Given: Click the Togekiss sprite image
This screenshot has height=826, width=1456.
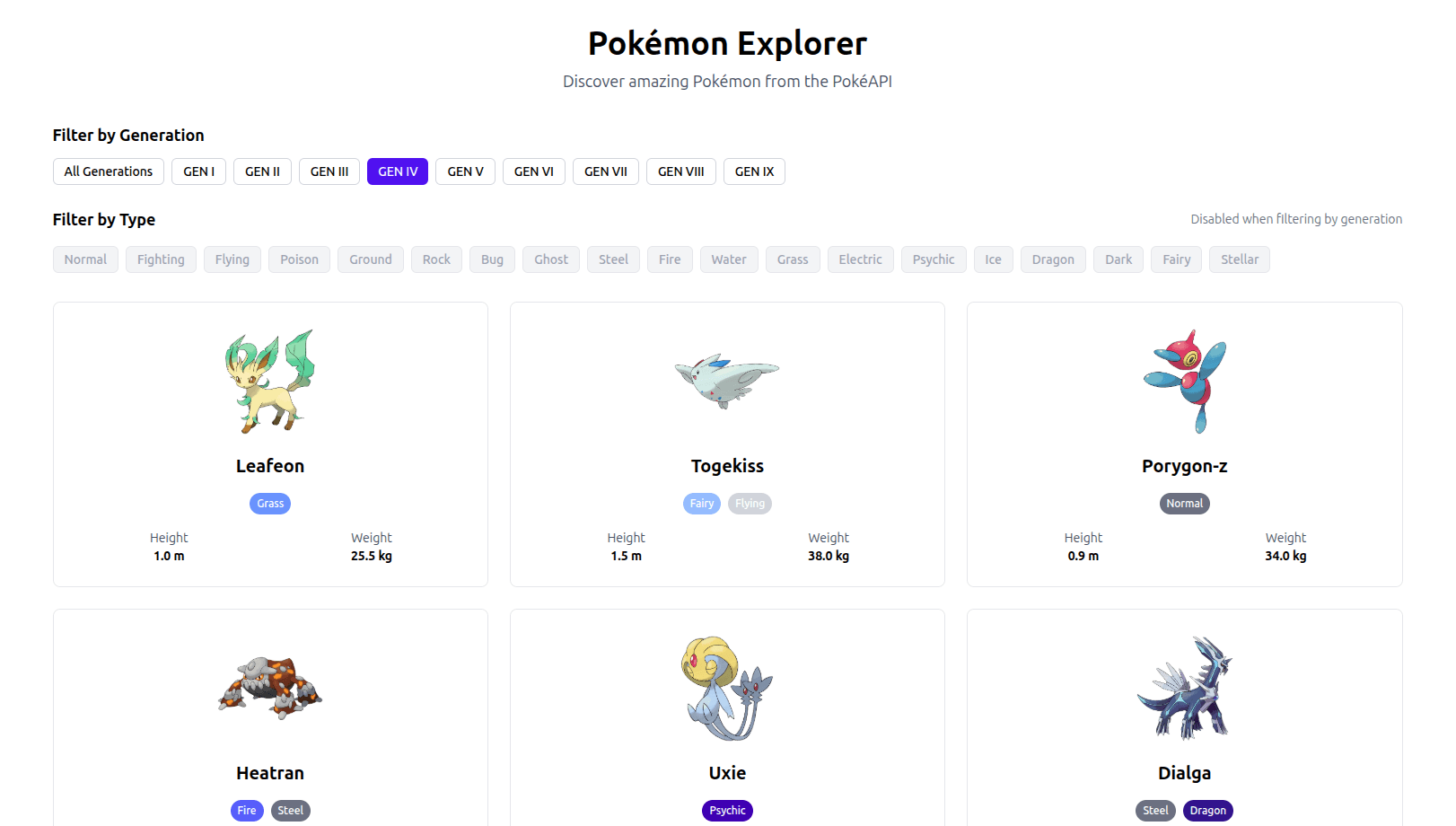Looking at the screenshot, I should (727, 380).
